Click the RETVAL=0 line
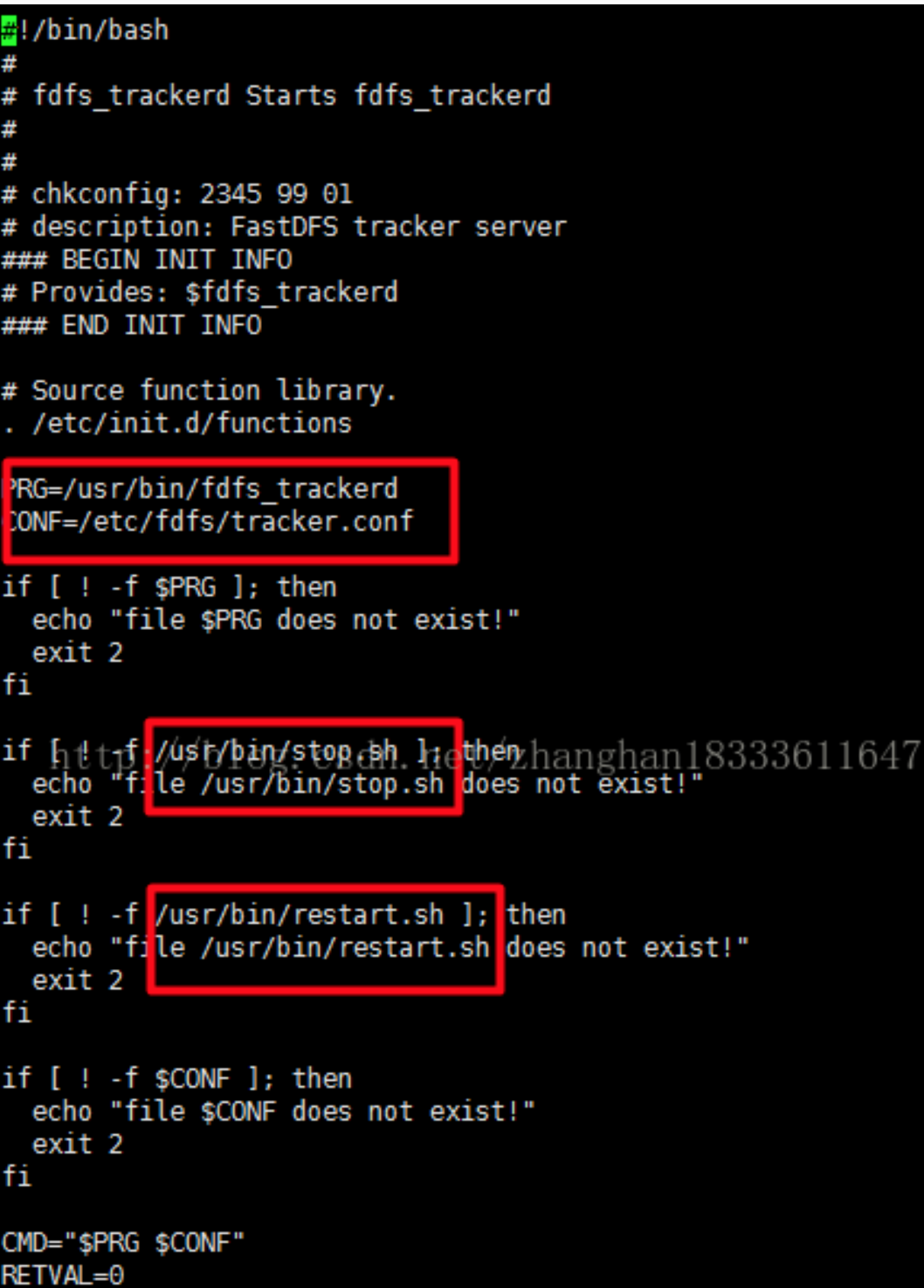 click(63, 1275)
